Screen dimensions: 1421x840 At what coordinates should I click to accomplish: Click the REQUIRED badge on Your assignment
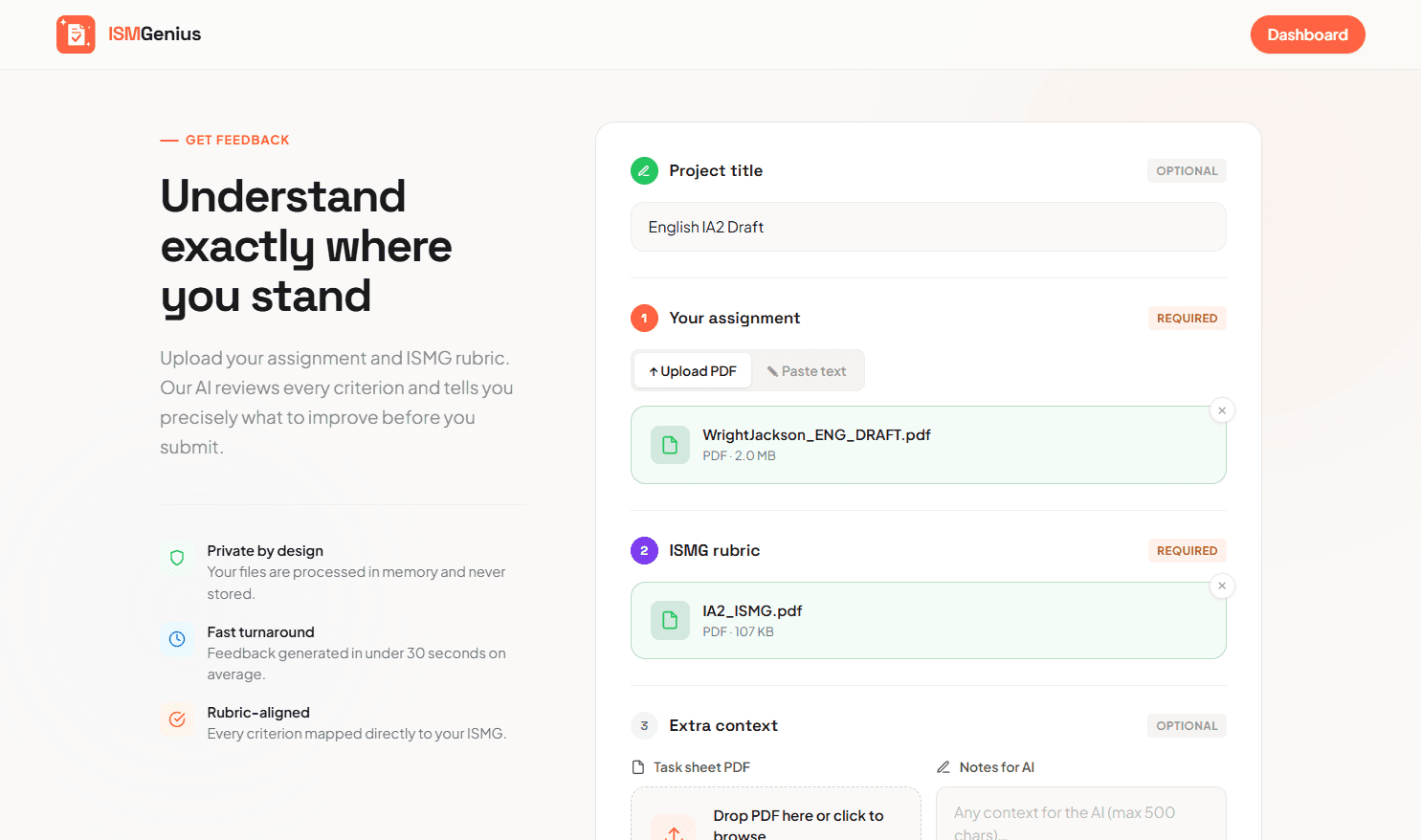[1187, 318]
